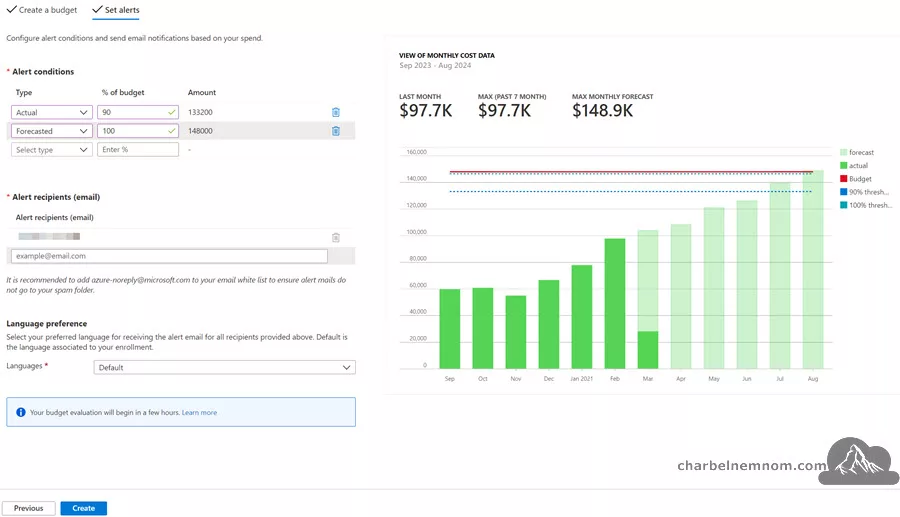Click the Last Month $97.7K value

tap(426, 111)
